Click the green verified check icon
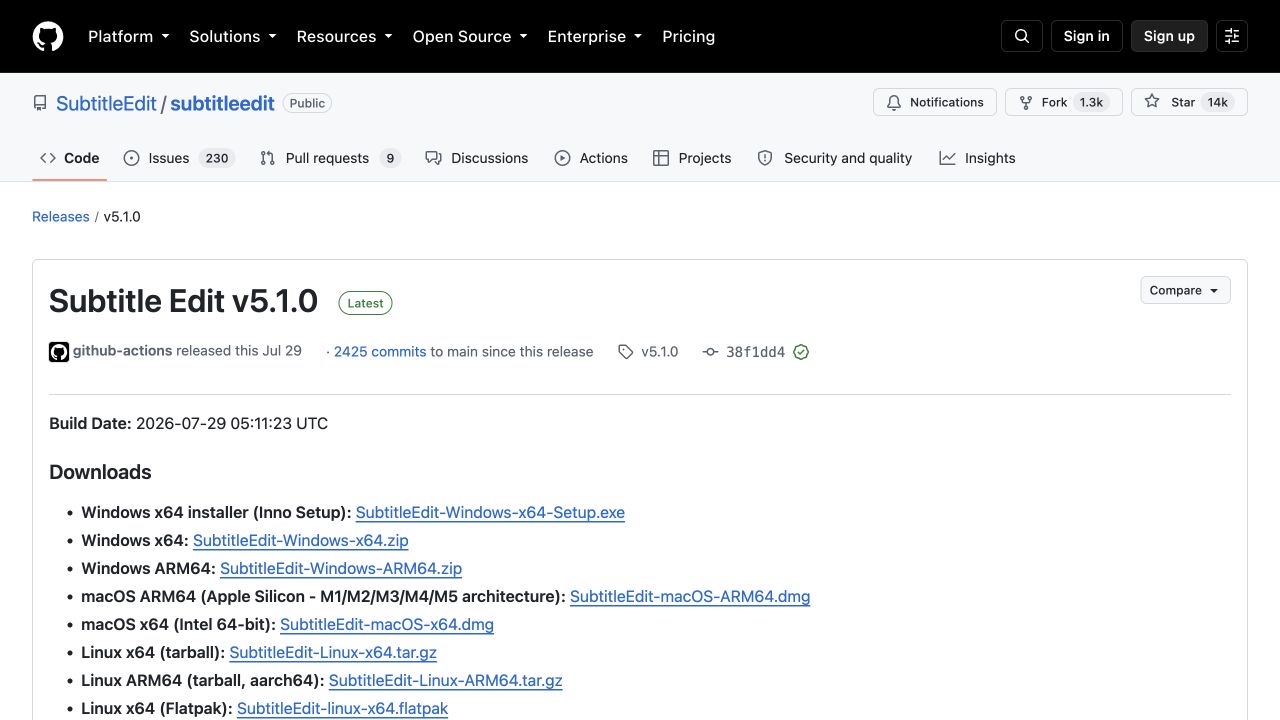The width and height of the screenshot is (1280, 720). pos(801,352)
